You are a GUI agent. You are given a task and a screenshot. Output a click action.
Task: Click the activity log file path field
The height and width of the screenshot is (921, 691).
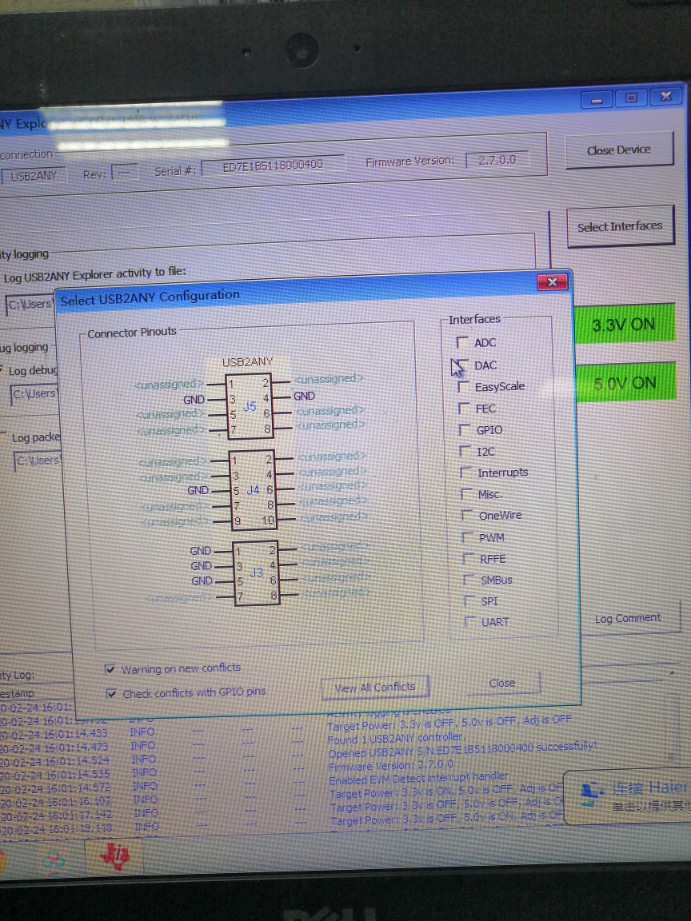pyautogui.click(x=30, y=304)
